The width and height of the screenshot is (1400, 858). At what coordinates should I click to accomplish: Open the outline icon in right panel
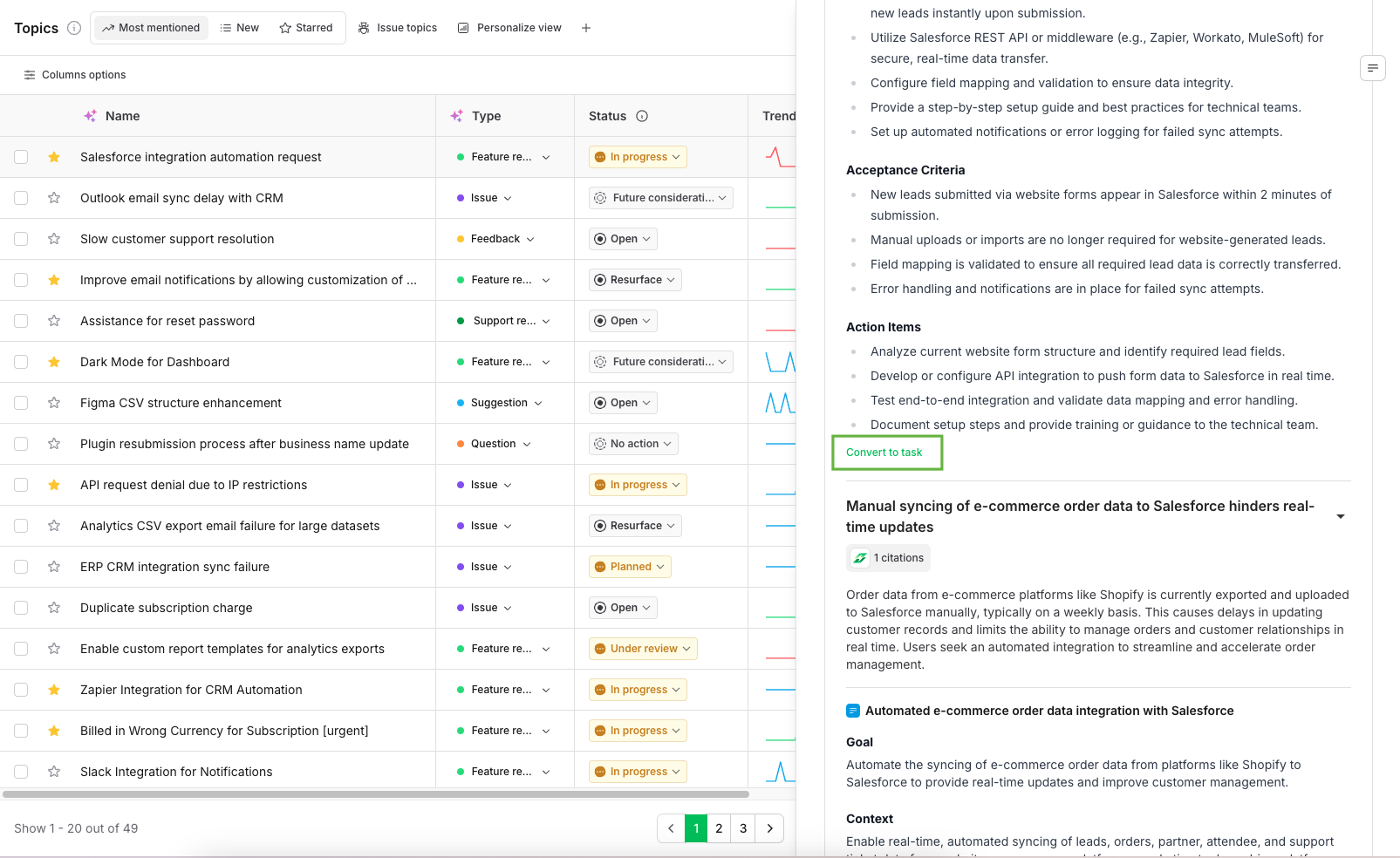tap(1372, 68)
